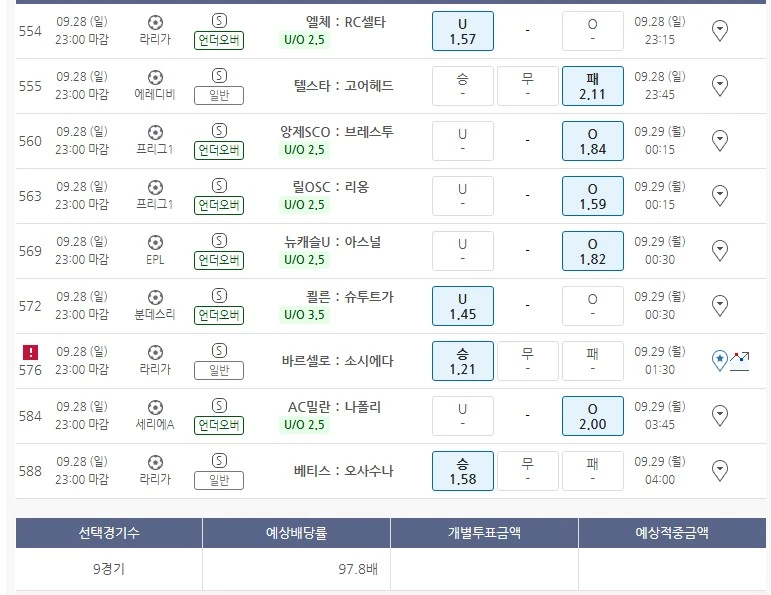This screenshot has width=771, height=595.
Task: Toggle the U 1.57 pick for 엘체 : RC셀타
Action: pyautogui.click(x=462, y=31)
